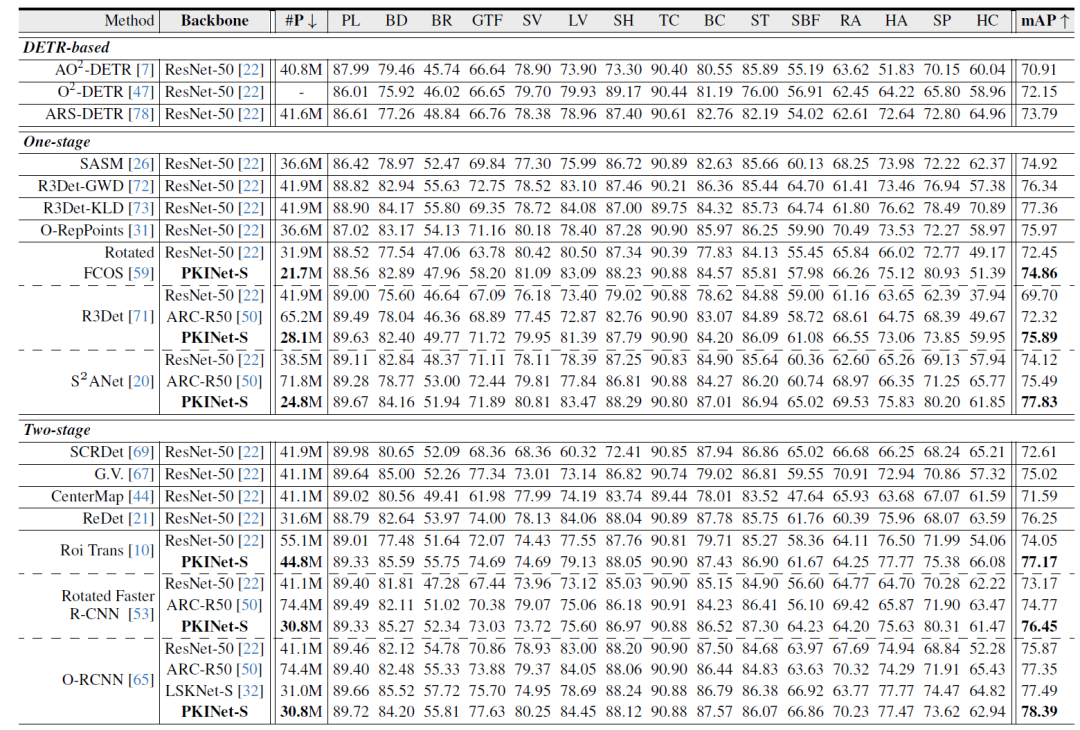Click the Two-stage section heading
This screenshot has height=730, width=1080.
click(x=58, y=428)
